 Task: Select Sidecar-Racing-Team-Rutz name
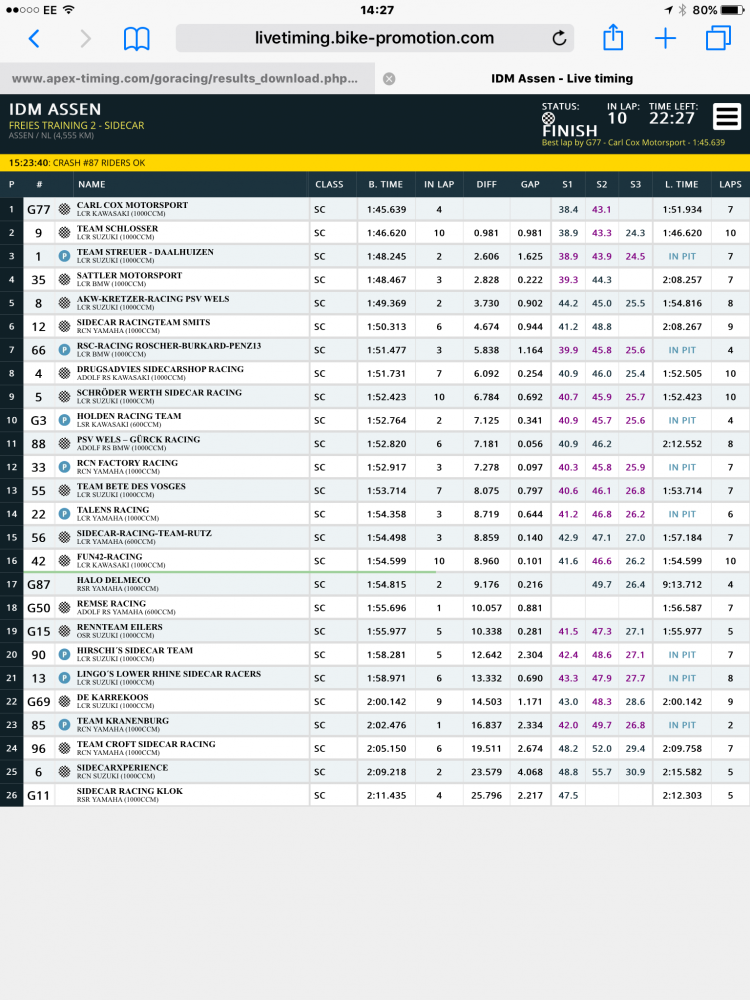tap(144, 533)
